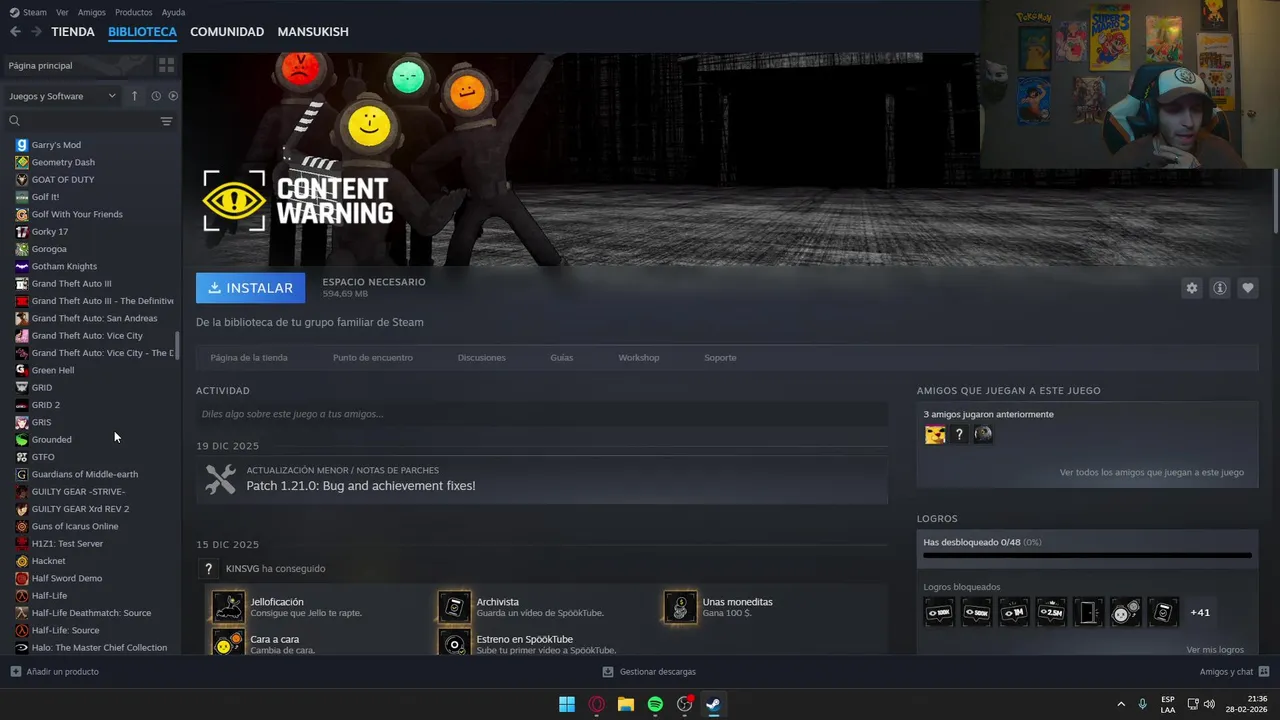The image size is (1280, 720).
Task: Open the Ver menu
Action: tap(62, 12)
